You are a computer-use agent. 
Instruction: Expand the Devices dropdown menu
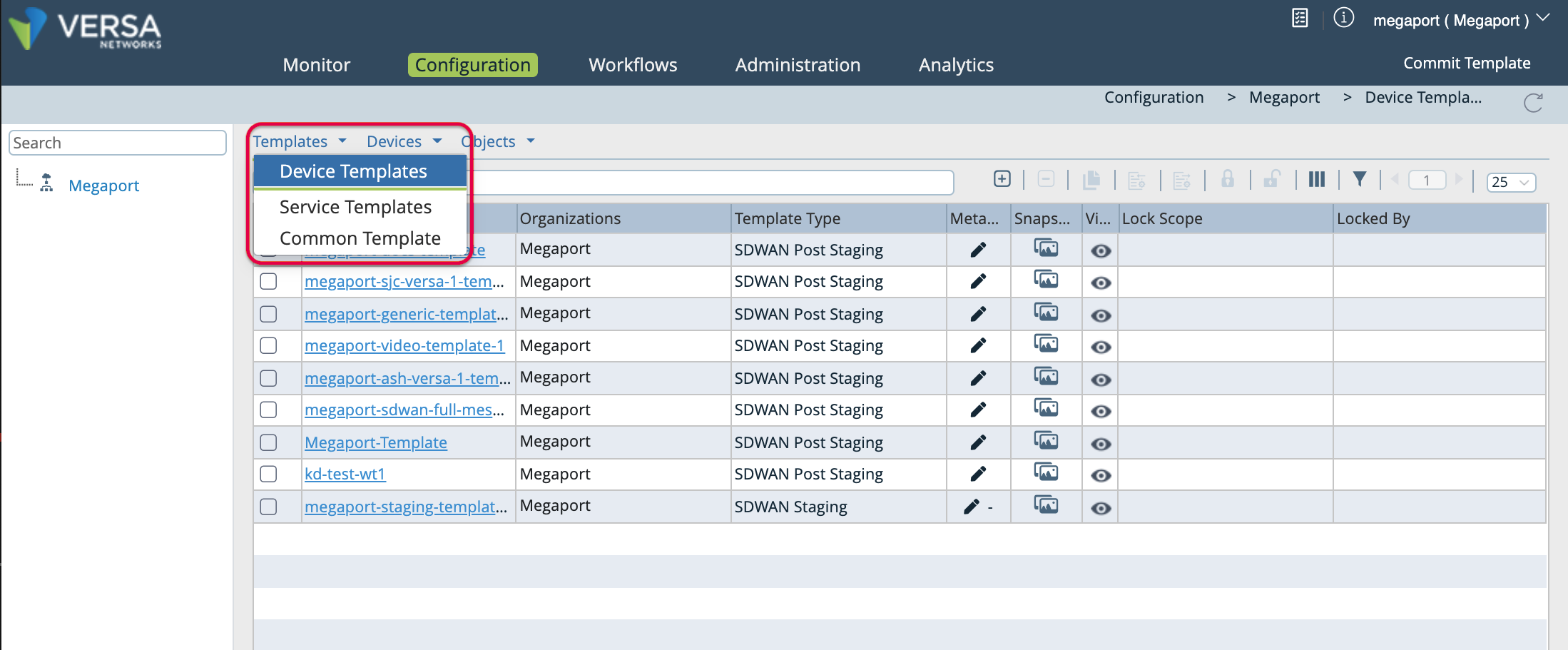pyautogui.click(x=404, y=141)
